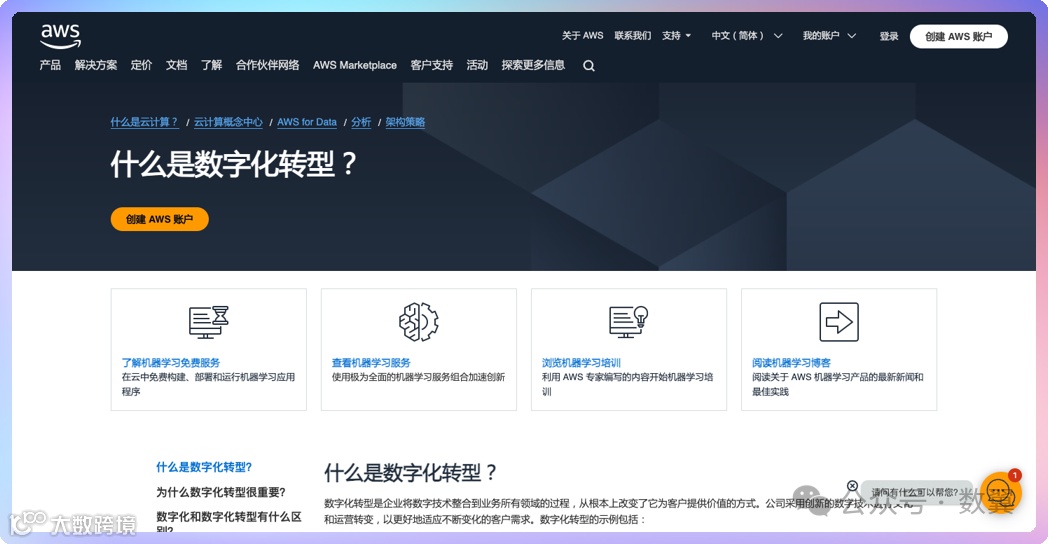Expand the 我的账户 dropdown
This screenshot has width=1048, height=544.
[829, 35]
